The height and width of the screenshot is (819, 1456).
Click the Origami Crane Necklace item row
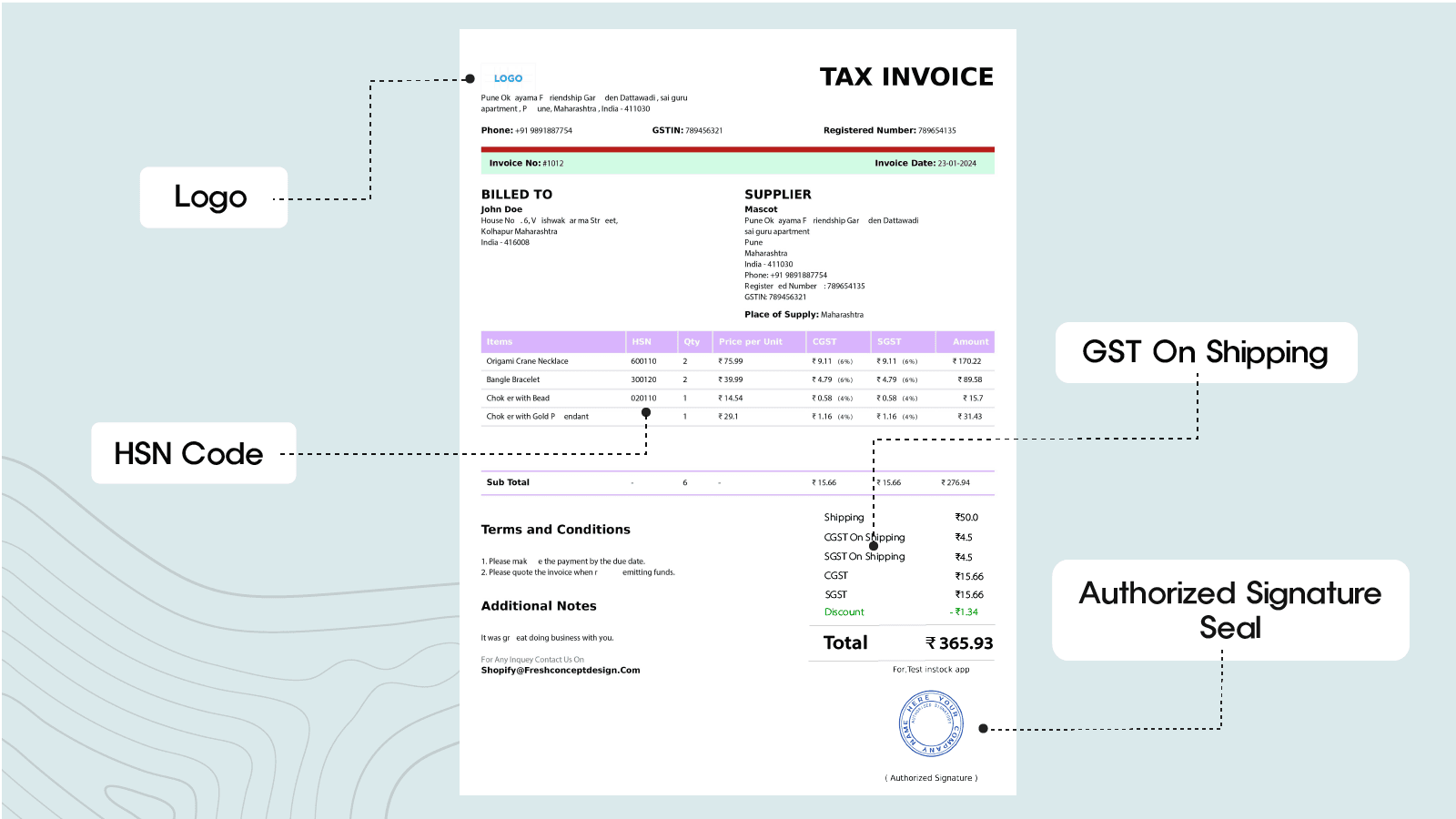[528, 361]
